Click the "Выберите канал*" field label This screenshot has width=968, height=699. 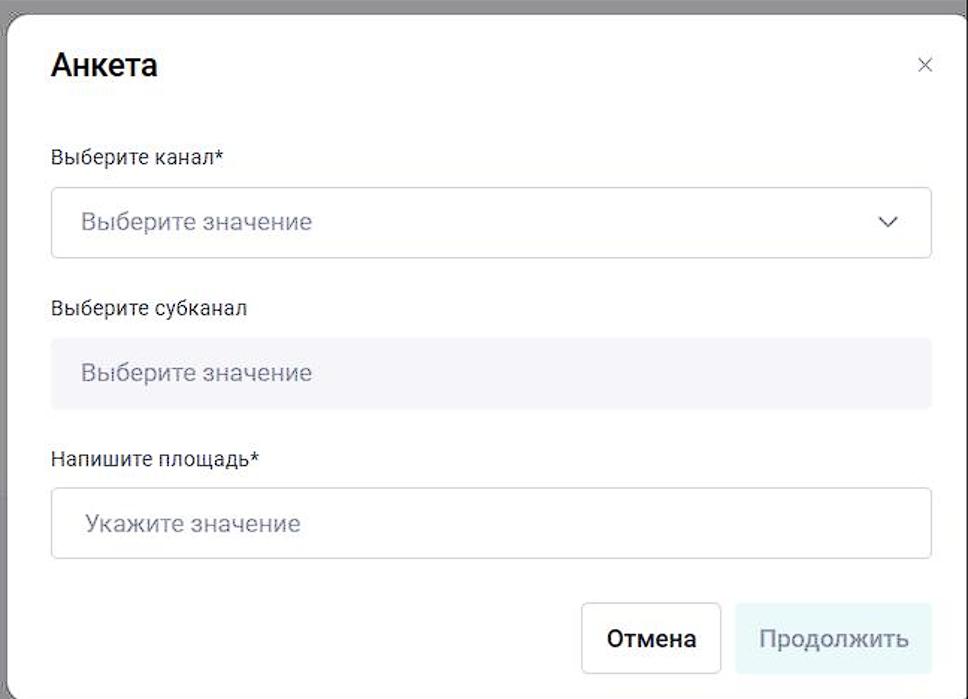point(136,158)
